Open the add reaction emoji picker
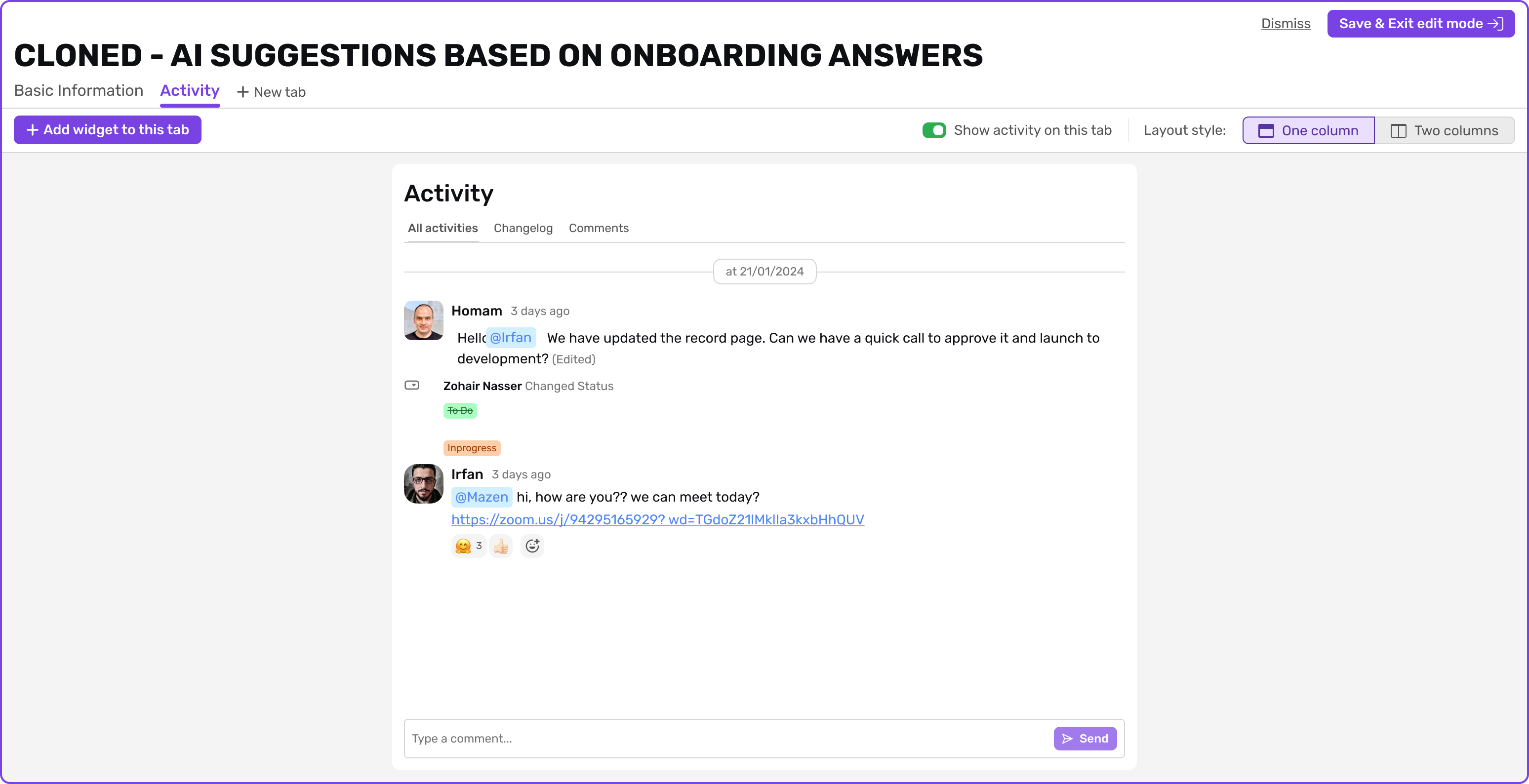The width and height of the screenshot is (1529, 784). click(x=532, y=546)
